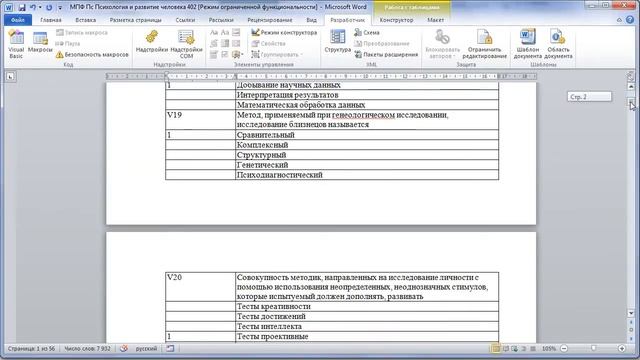The height and width of the screenshot is (360, 640).
Task: Switch to the Рассылки tab
Action: tap(221, 20)
